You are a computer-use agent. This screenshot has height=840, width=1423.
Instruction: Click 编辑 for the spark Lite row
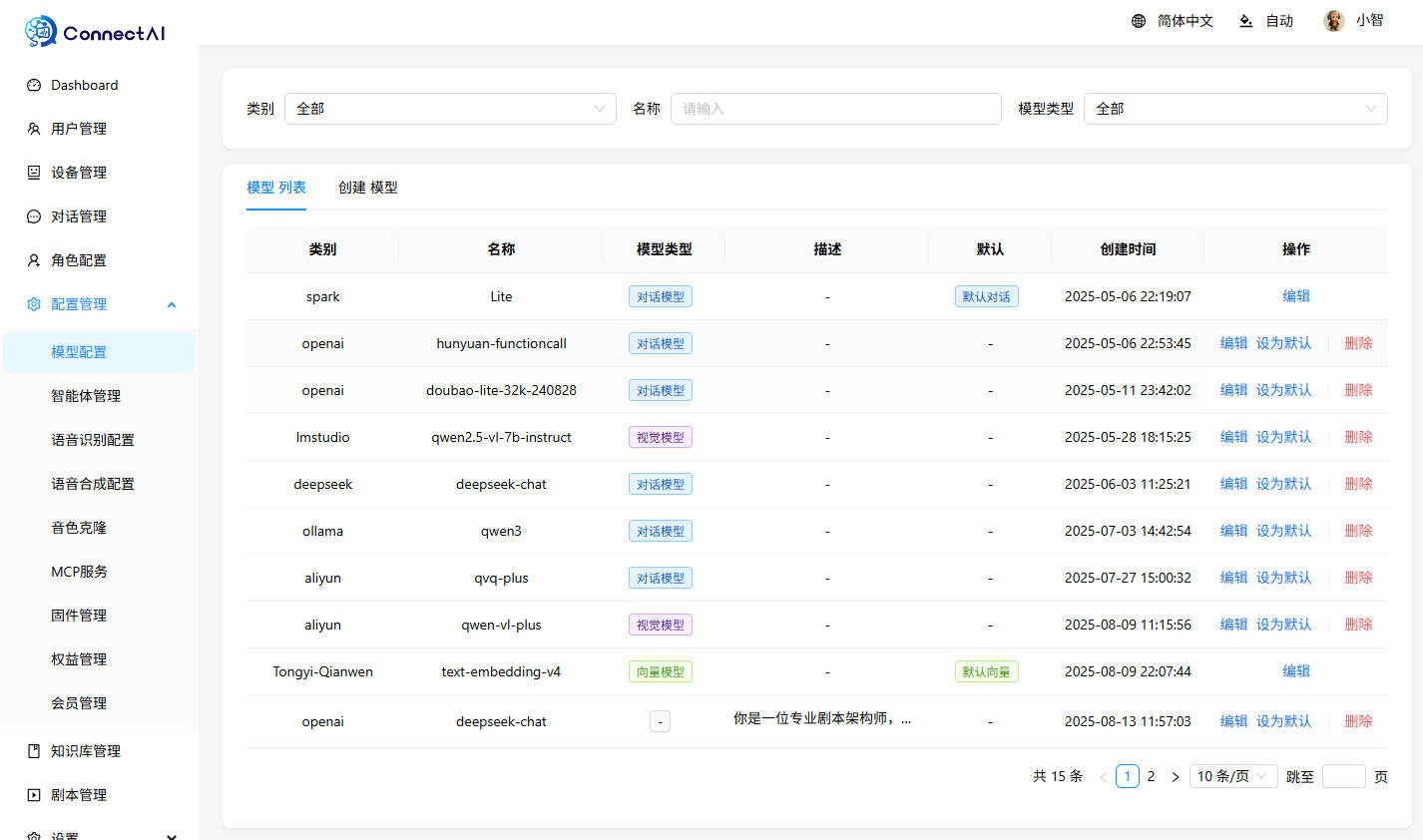click(1296, 296)
